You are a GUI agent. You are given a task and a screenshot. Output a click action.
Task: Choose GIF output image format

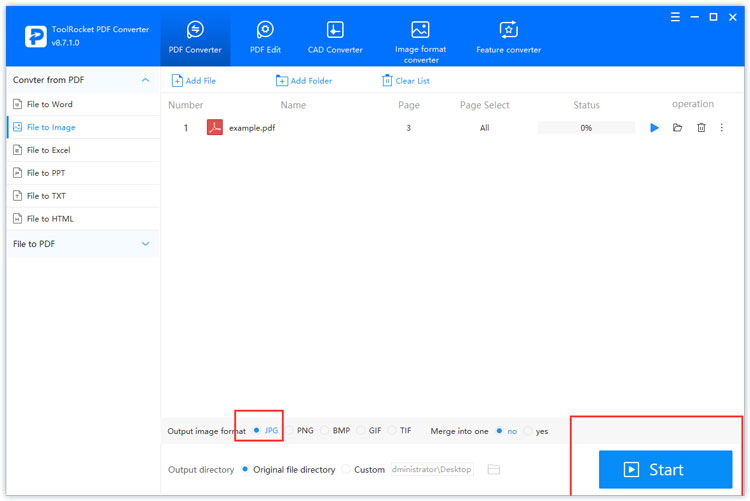(x=370, y=431)
